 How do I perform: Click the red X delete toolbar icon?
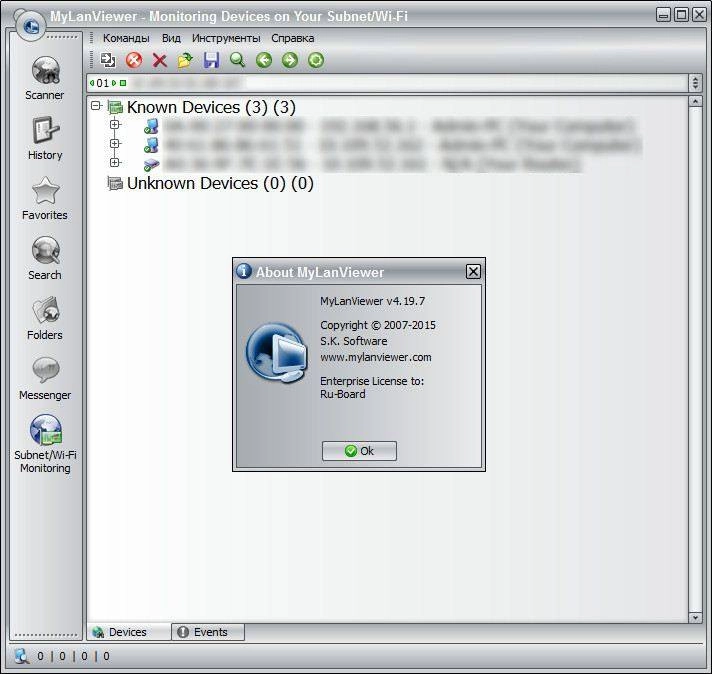pos(160,60)
